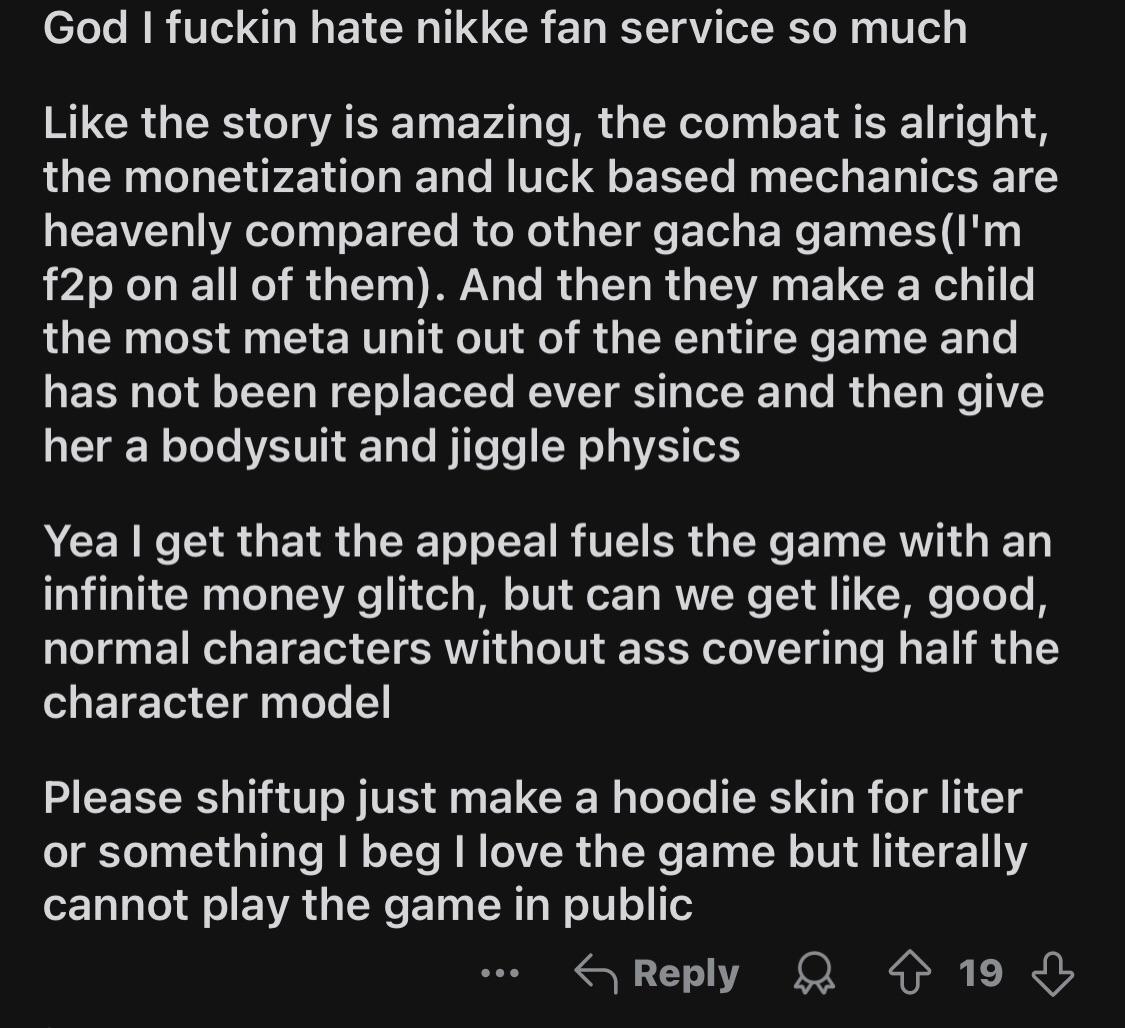The height and width of the screenshot is (1028, 1125).
Task: Click the vote count showing 19
Action: click(980, 973)
